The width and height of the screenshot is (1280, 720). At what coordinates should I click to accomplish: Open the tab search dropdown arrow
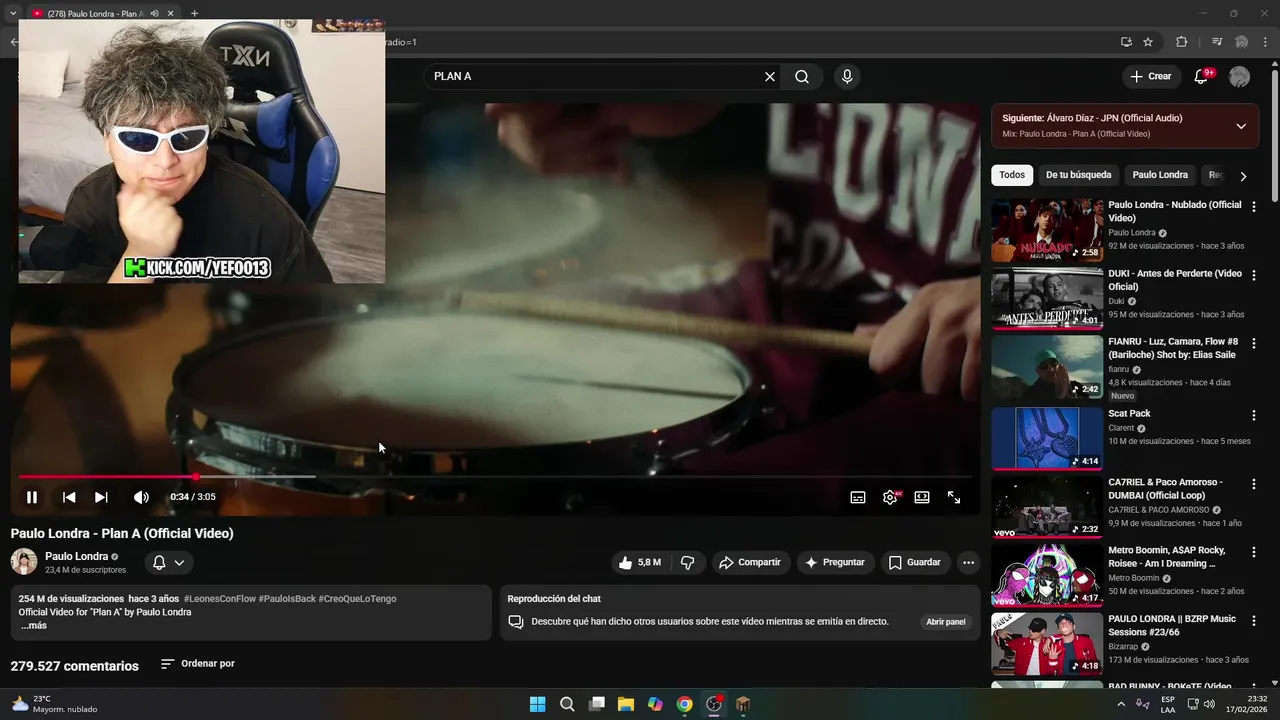tap(12, 14)
